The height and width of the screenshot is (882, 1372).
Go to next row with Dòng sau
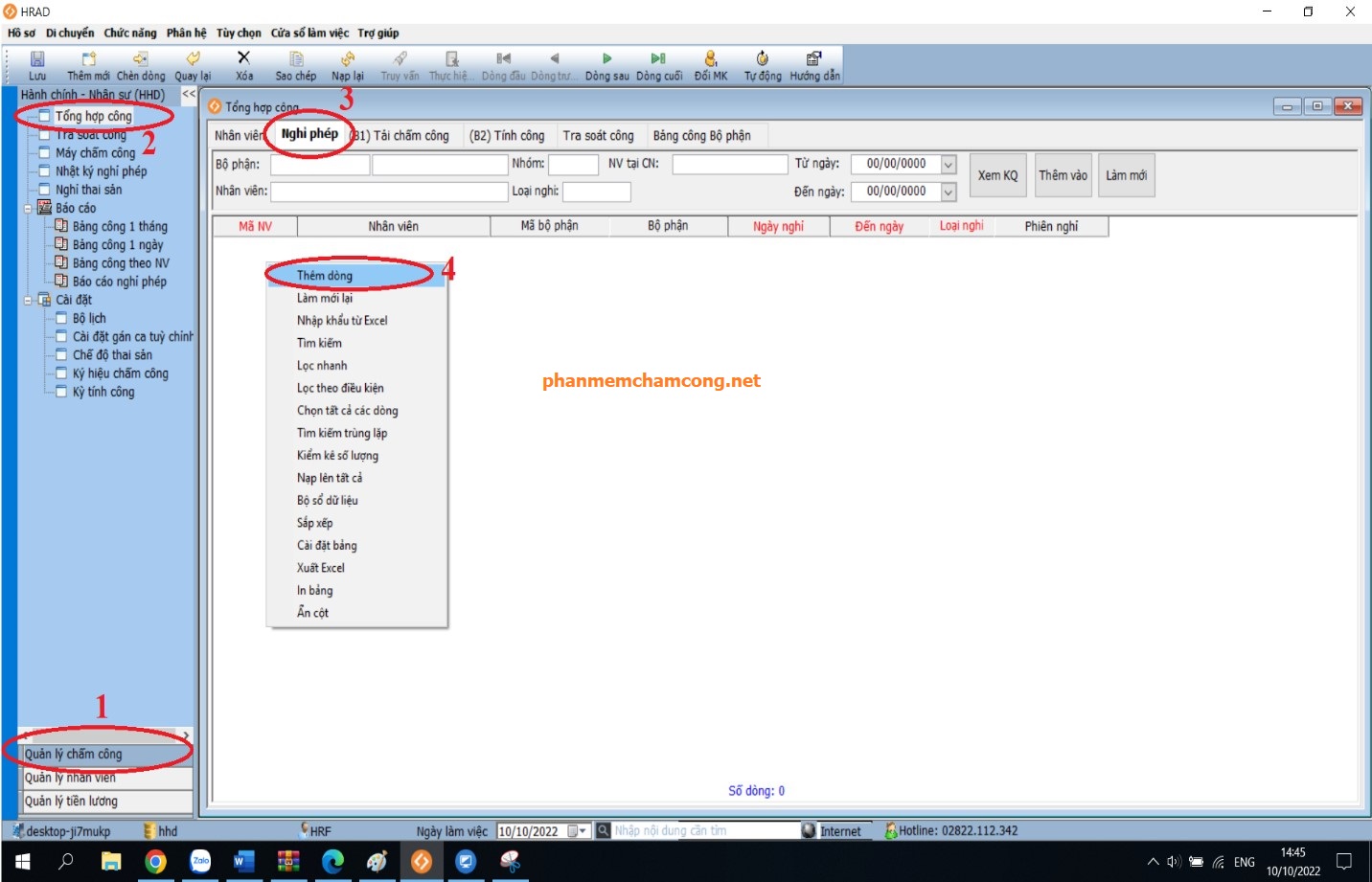(606, 59)
